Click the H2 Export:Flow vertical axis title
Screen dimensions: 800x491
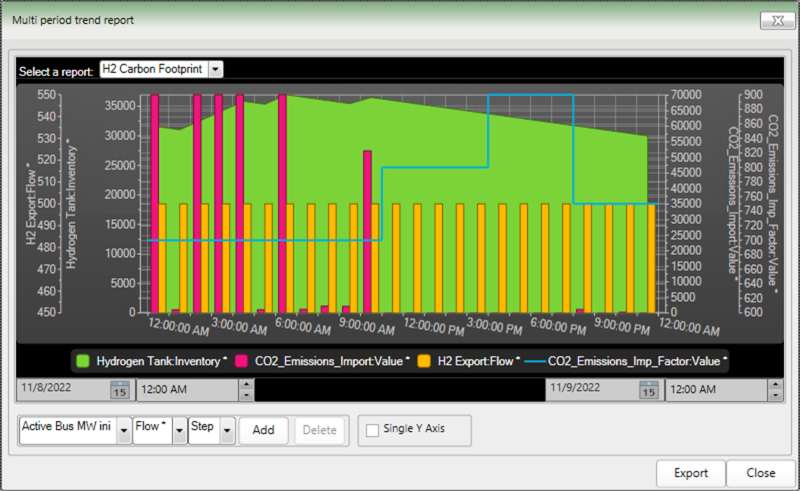click(x=32, y=204)
